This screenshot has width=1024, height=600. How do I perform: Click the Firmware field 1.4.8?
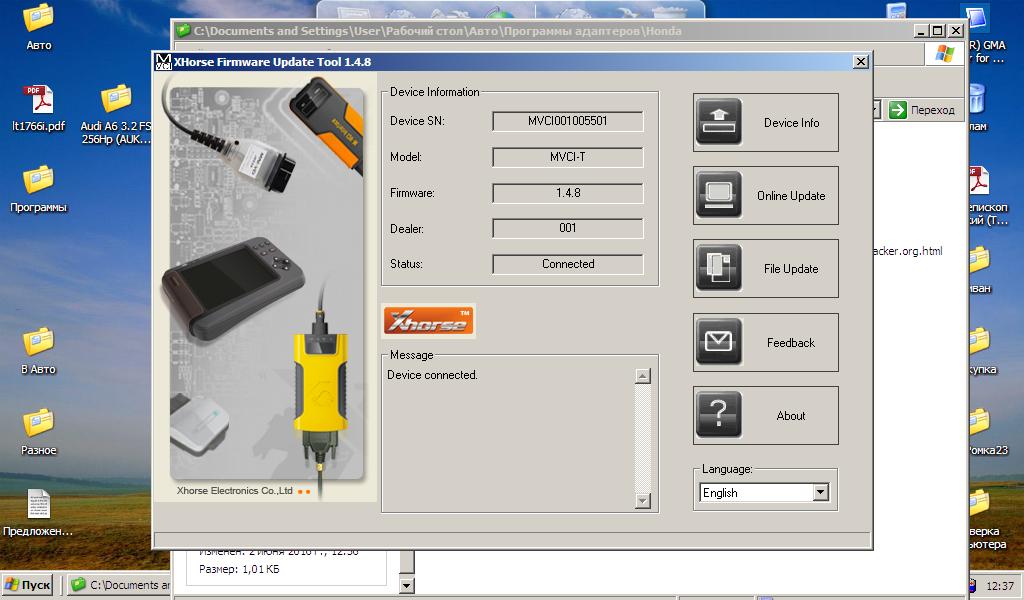coord(568,193)
